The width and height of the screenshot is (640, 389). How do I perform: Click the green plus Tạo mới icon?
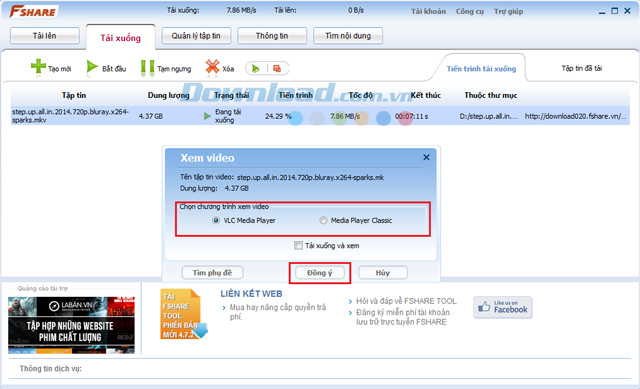click(x=38, y=66)
